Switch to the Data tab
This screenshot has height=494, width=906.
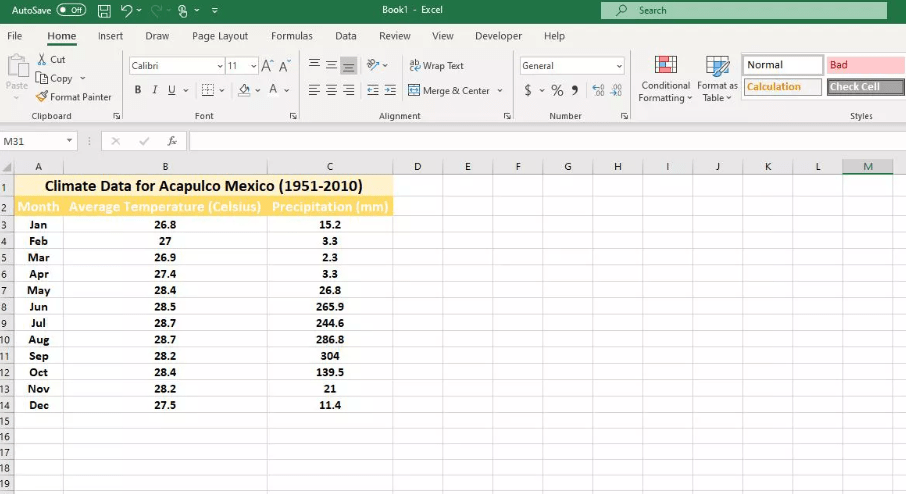point(346,36)
